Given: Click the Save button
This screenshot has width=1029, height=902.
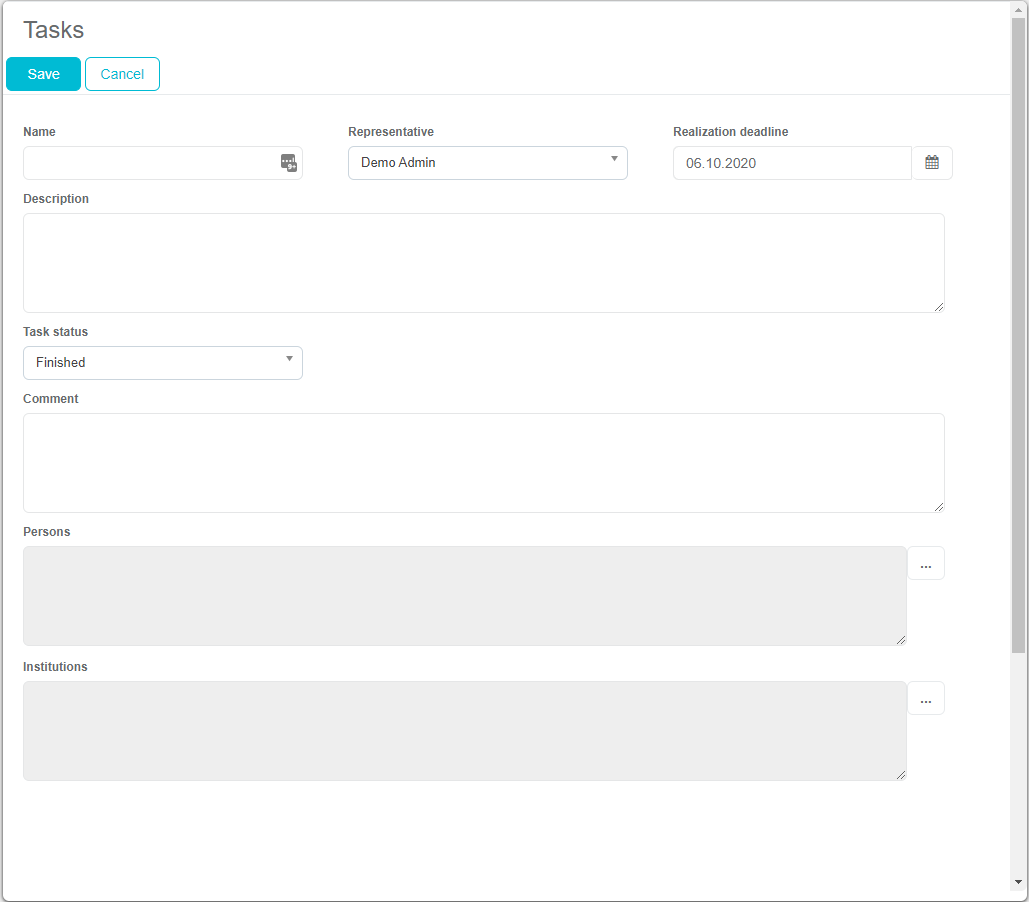Looking at the screenshot, I should (43, 74).
